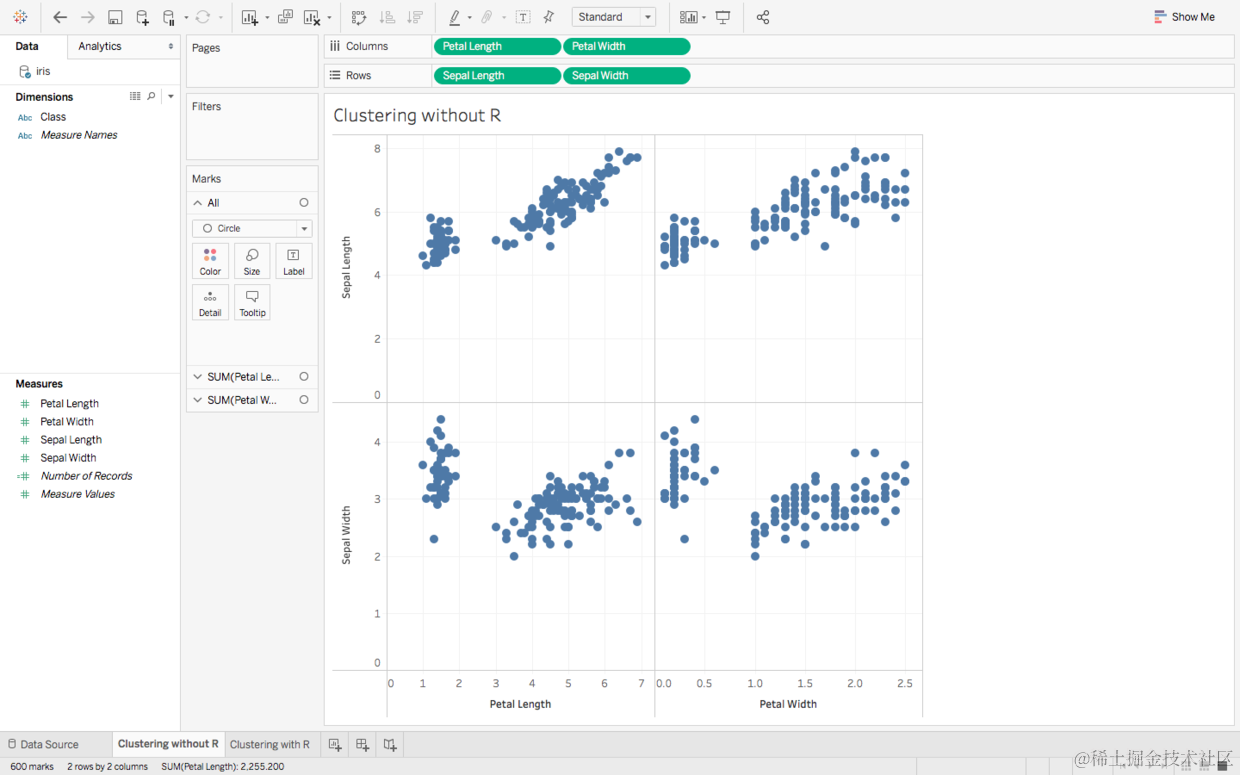The image size is (1240, 775).
Task: Click the Label marks button
Action: coord(294,261)
